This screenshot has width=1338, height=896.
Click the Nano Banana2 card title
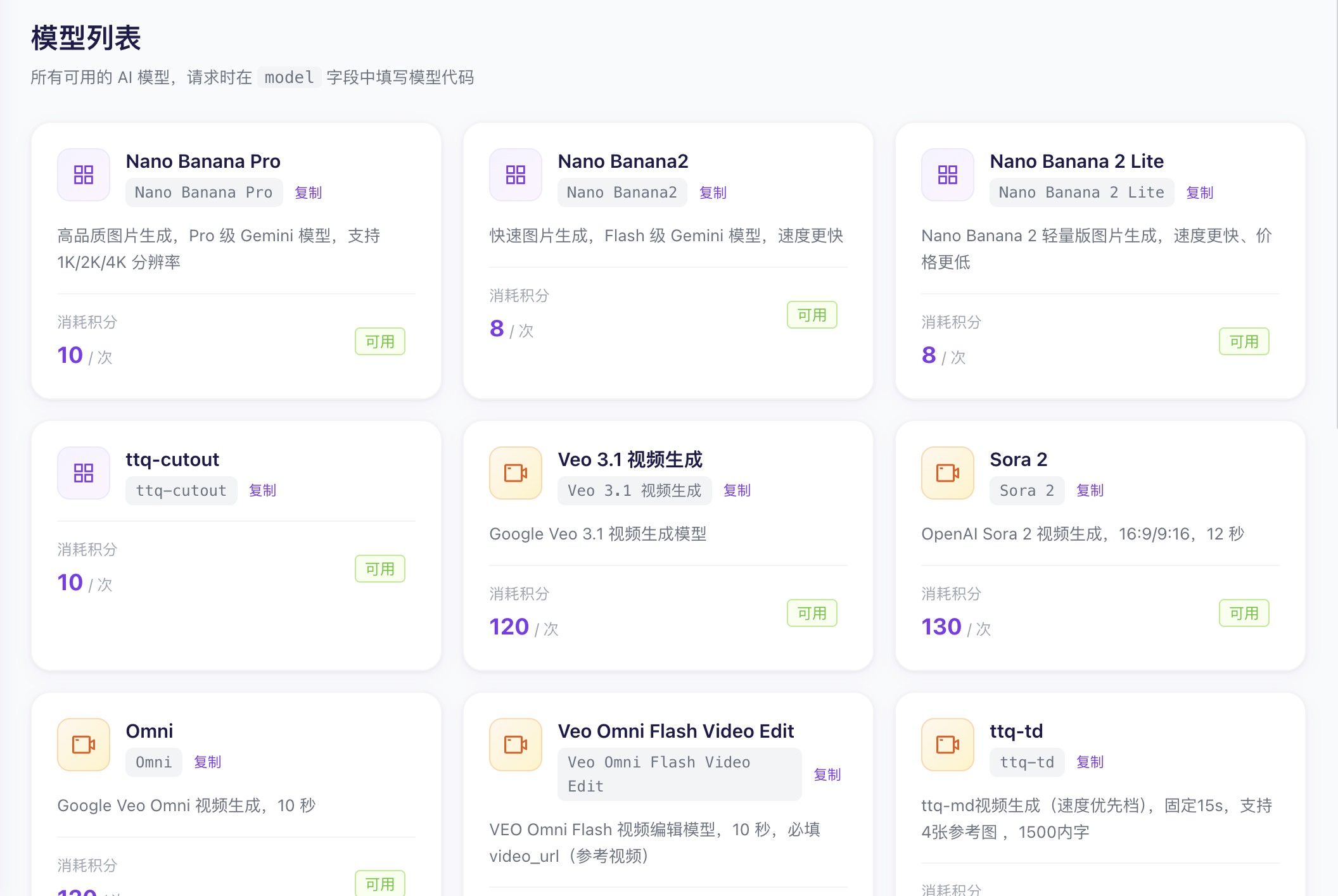coord(623,161)
